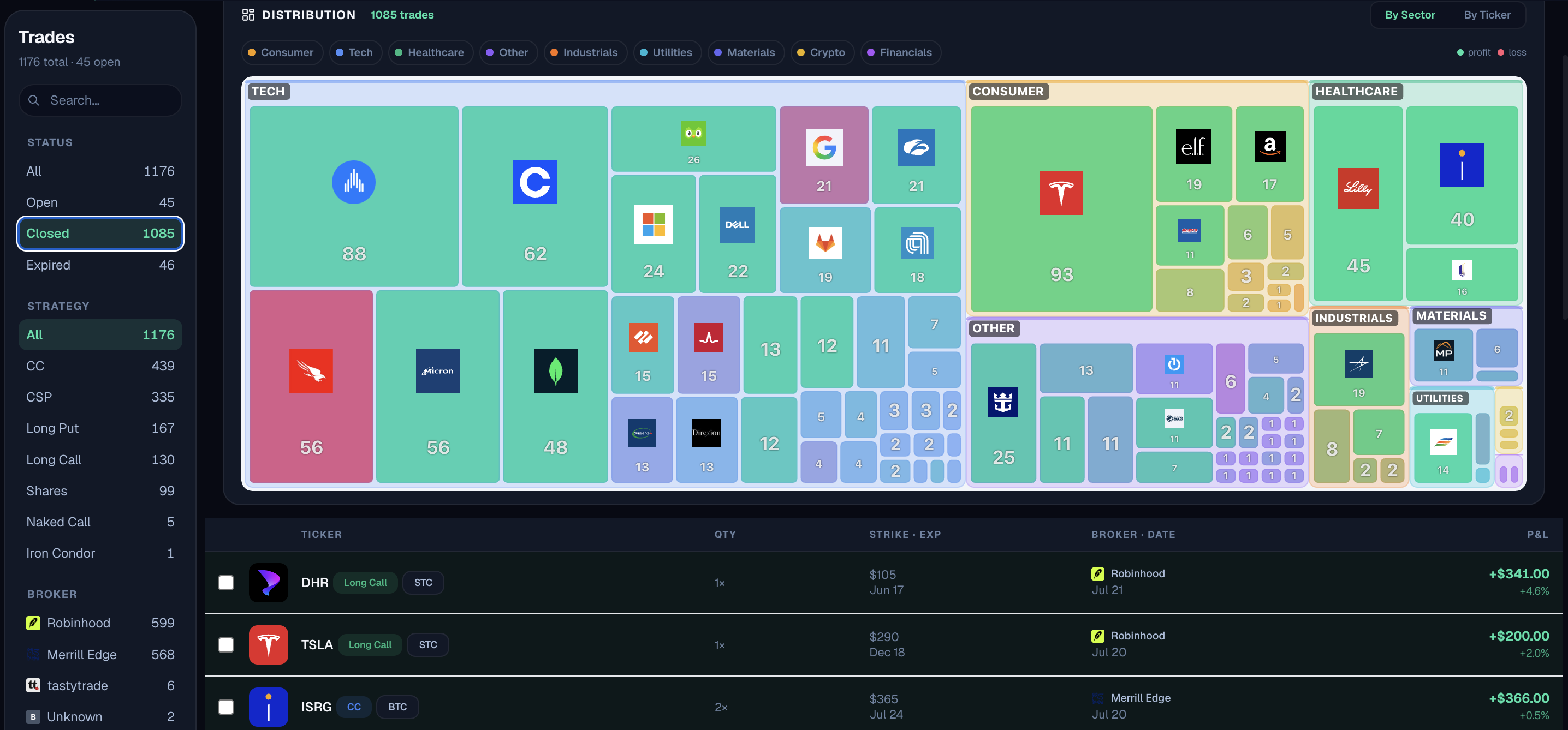Image resolution: width=1568 pixels, height=730 pixels.
Task: Filter by tastytrade broker
Action: pos(100,686)
